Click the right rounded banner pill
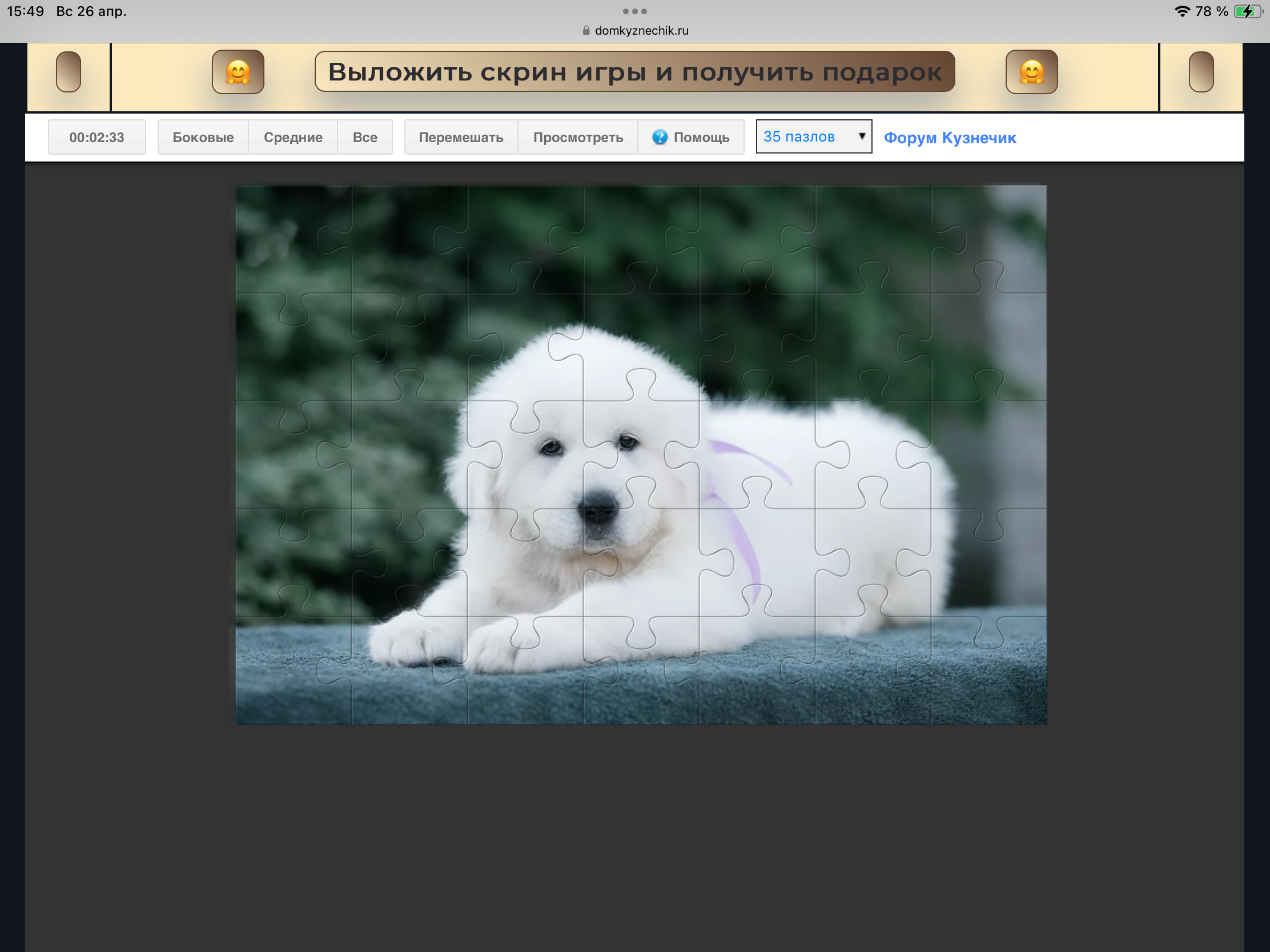Image resolution: width=1270 pixels, height=952 pixels. [1200, 72]
